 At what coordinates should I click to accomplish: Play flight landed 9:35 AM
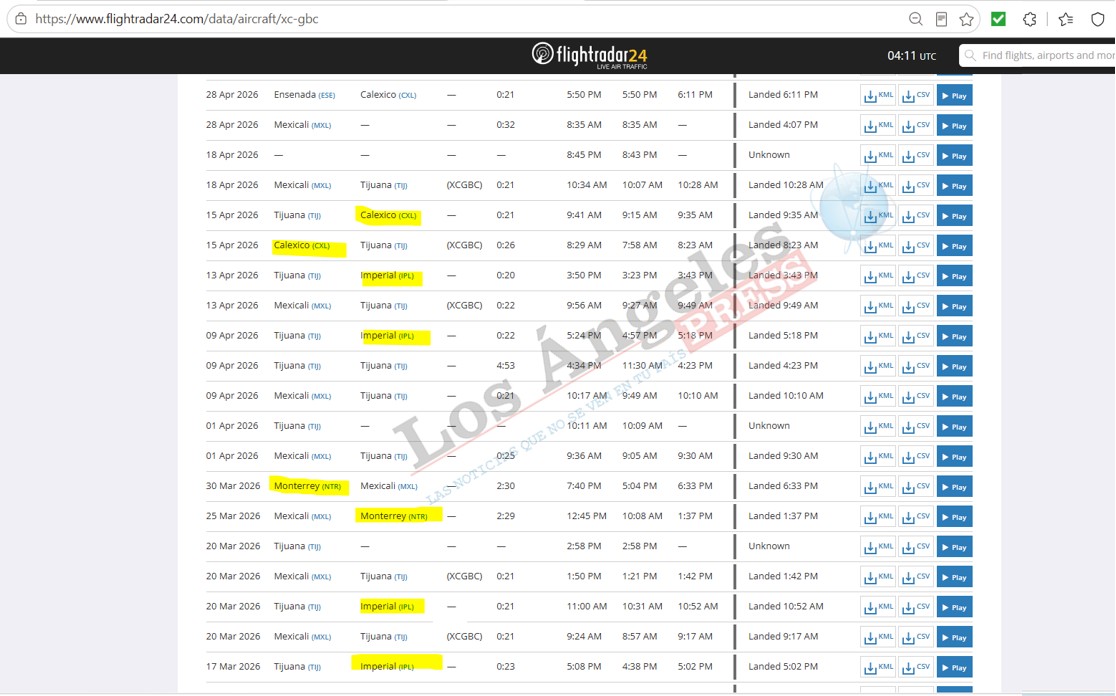[954, 216]
